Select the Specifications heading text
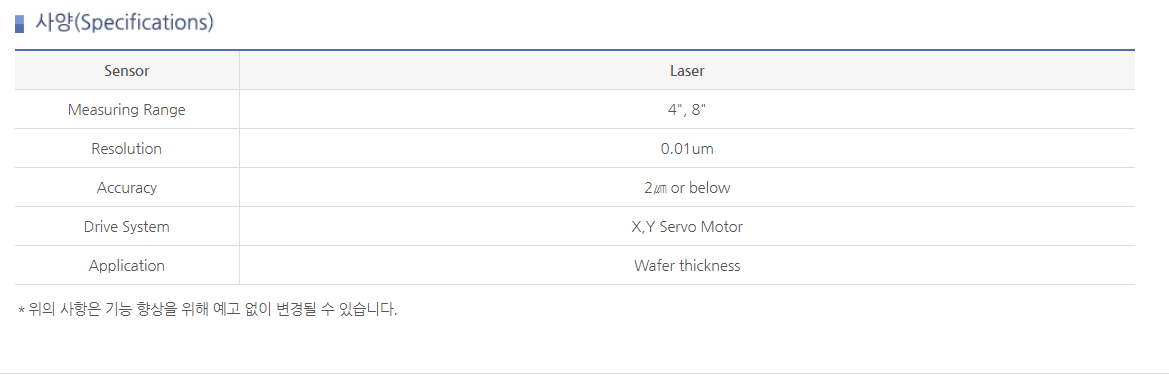The height and width of the screenshot is (388, 1169). click(x=125, y=23)
